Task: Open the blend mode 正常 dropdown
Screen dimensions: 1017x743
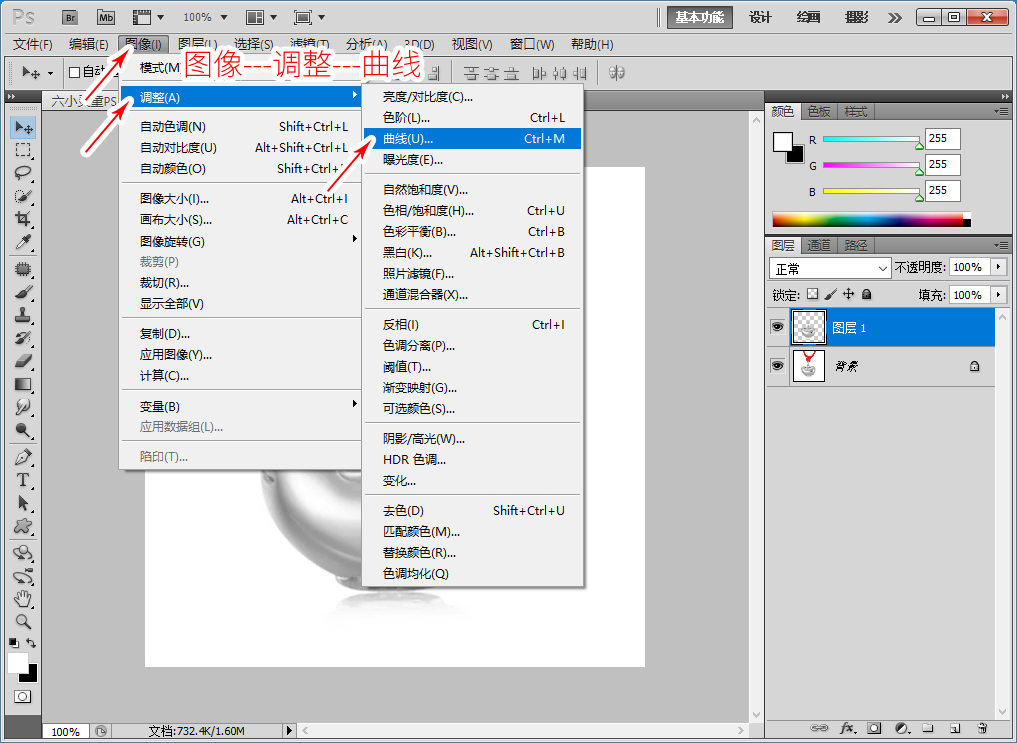Action: [x=830, y=268]
